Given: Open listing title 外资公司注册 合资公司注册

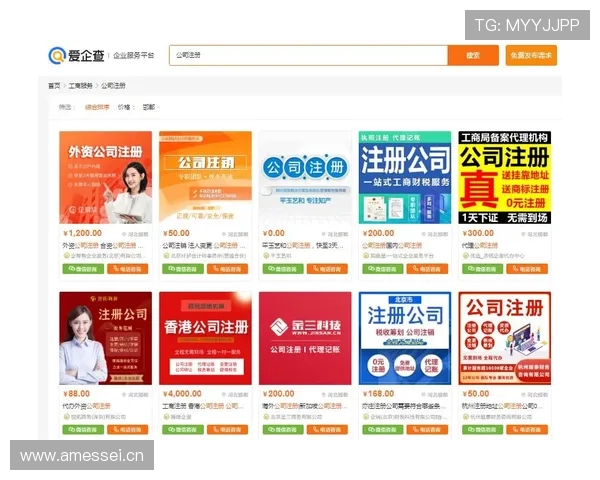Looking at the screenshot, I should 103,245.
